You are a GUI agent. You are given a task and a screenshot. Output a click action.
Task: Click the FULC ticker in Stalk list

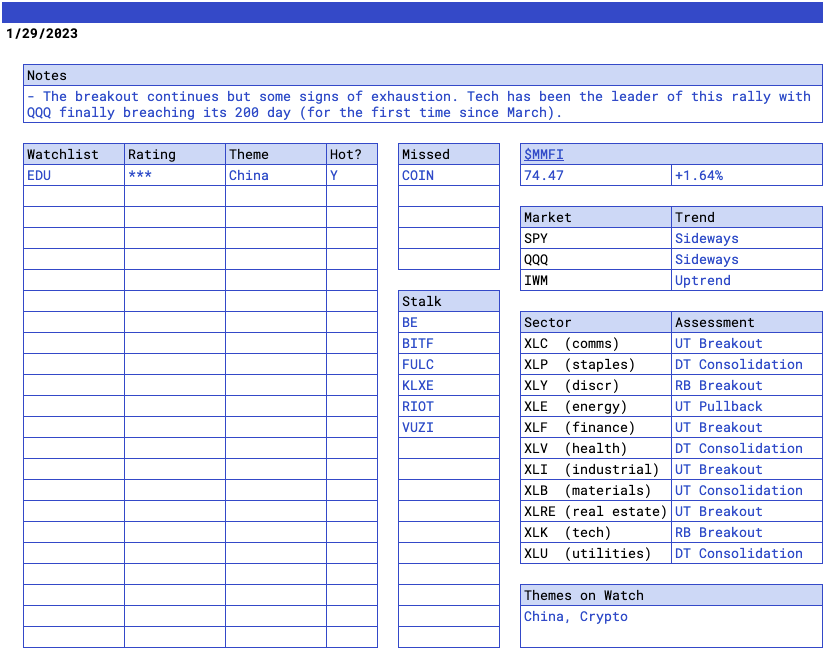tap(449, 364)
